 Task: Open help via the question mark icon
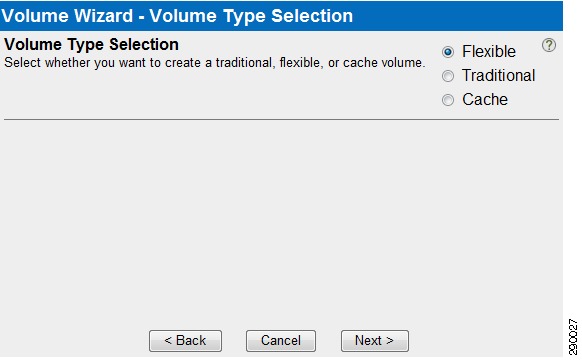point(549,45)
